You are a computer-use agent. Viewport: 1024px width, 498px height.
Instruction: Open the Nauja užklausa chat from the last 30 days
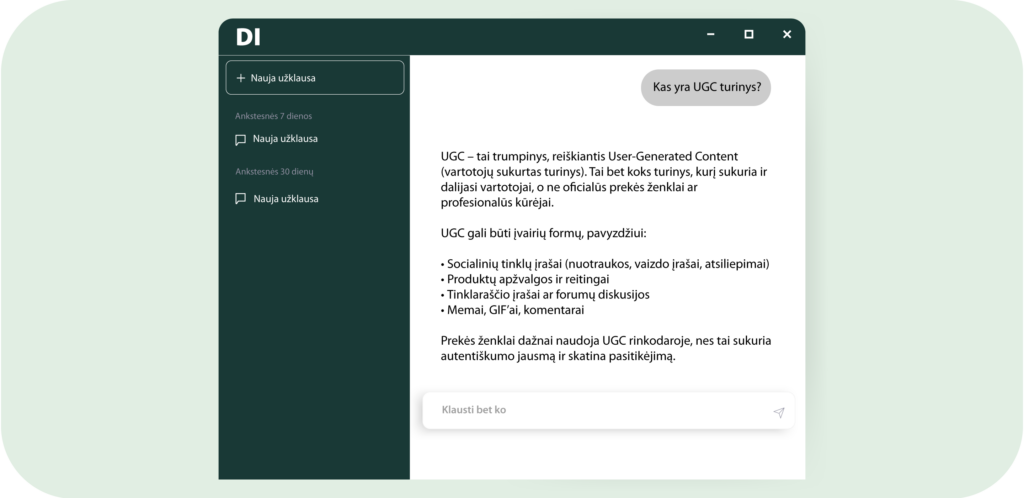pyautogui.click(x=285, y=199)
